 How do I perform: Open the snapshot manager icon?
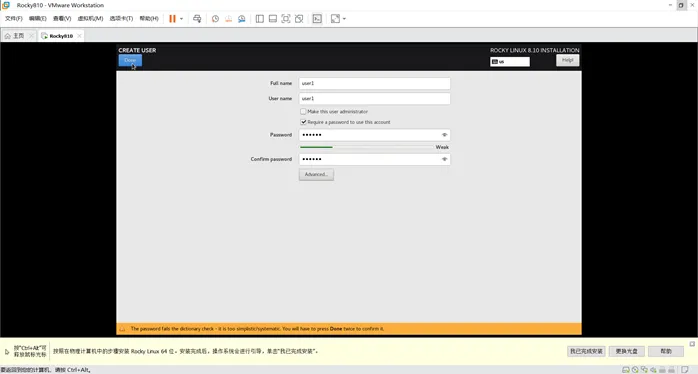[x=242, y=19]
